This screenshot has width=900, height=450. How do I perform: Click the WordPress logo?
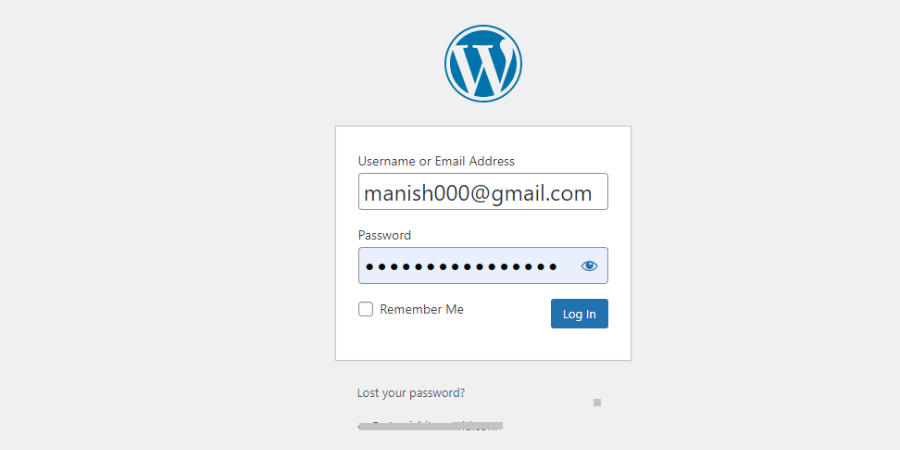[x=483, y=63]
